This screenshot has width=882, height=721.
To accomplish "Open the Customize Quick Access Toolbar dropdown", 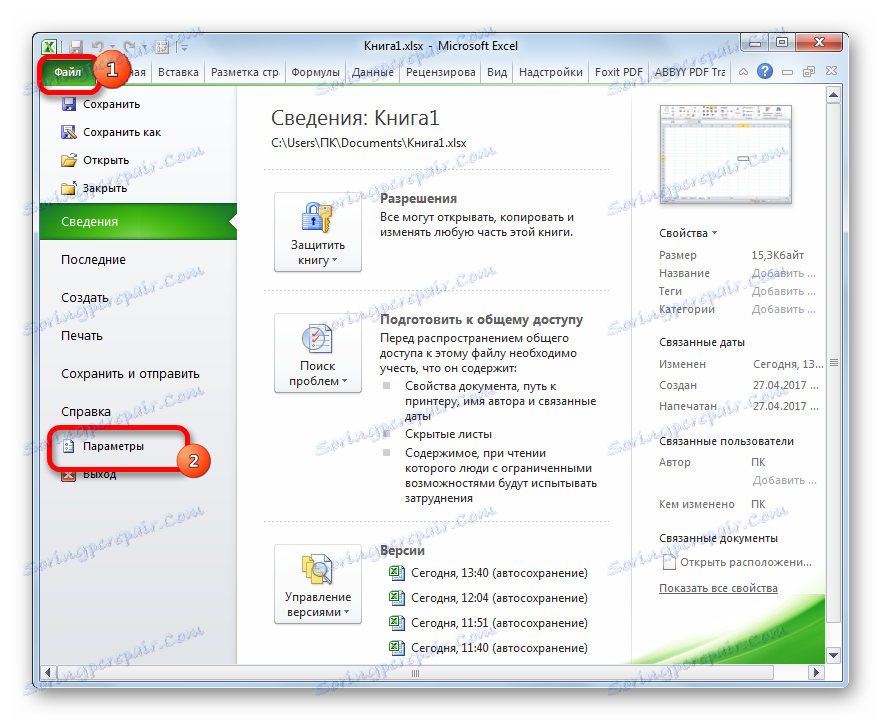I will tap(184, 48).
